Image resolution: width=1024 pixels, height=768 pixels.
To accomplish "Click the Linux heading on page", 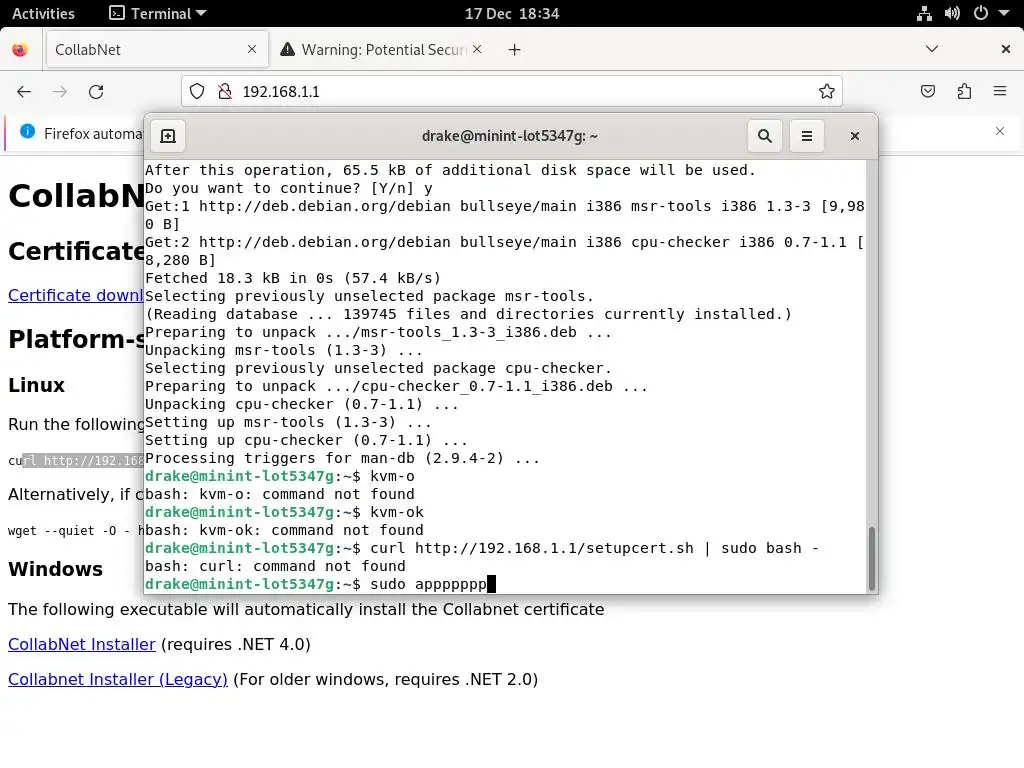I will pyautogui.click(x=37, y=385).
